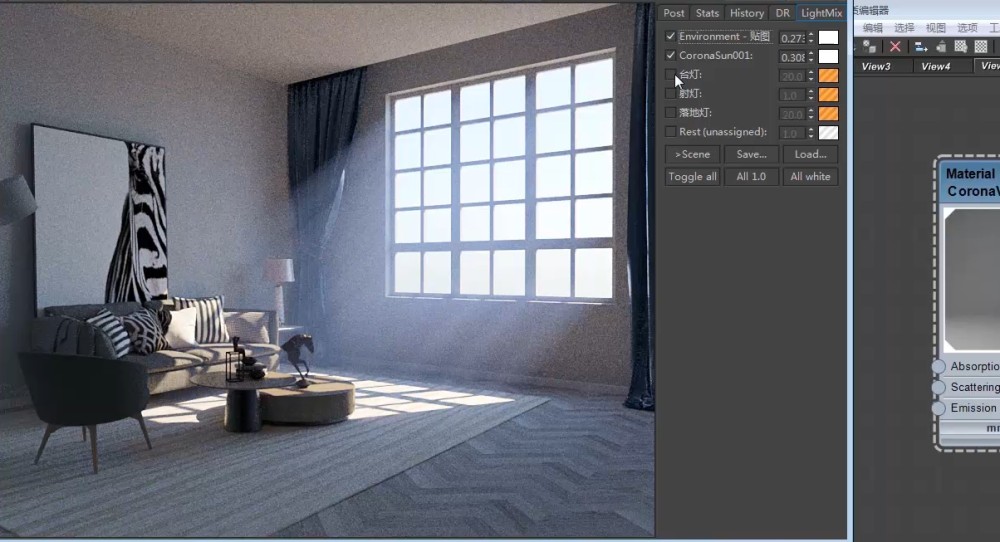Click the All white button
This screenshot has width=1000, height=542.
point(810,177)
